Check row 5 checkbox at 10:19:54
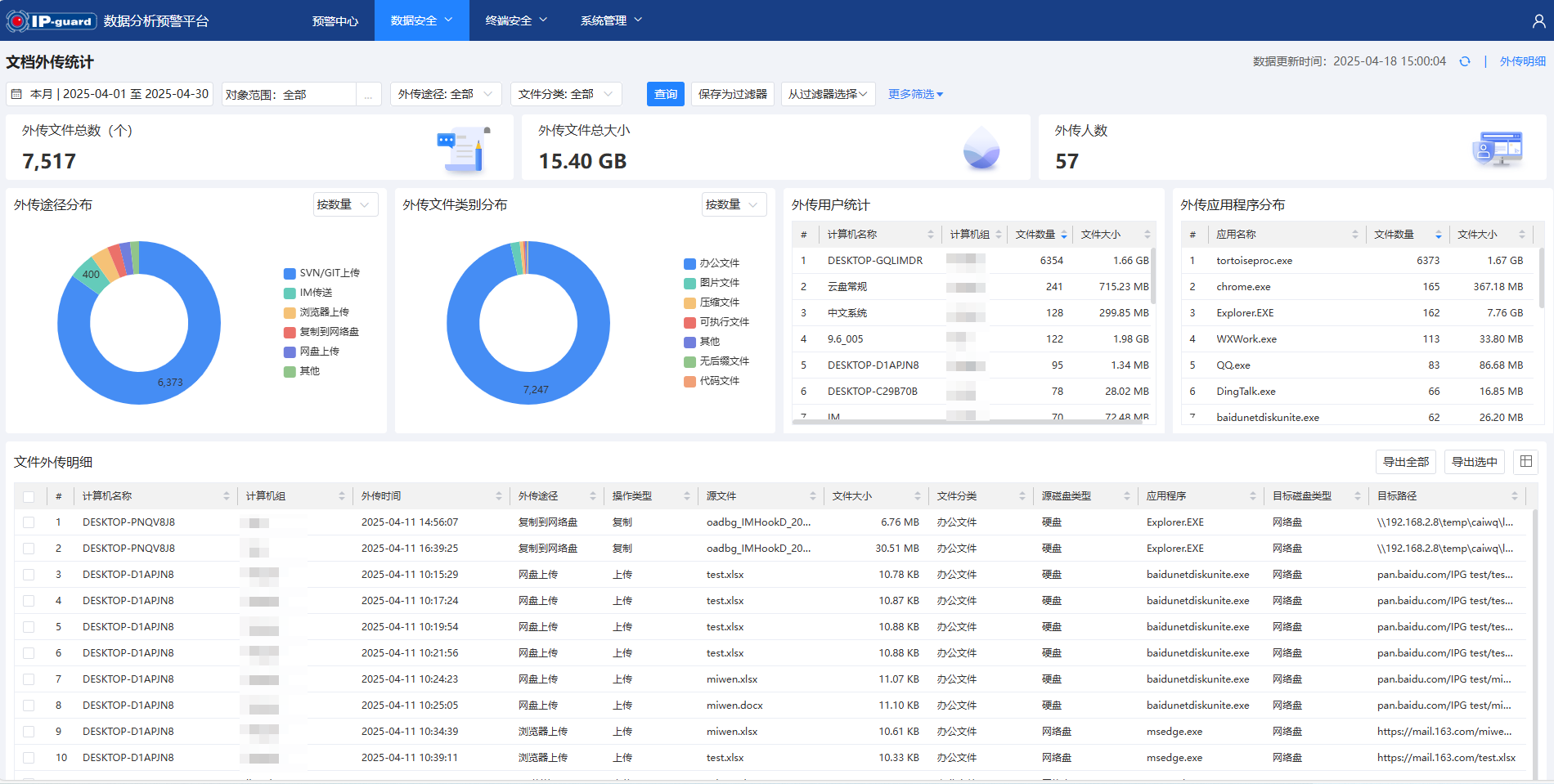The height and width of the screenshot is (784, 1554). 29,627
